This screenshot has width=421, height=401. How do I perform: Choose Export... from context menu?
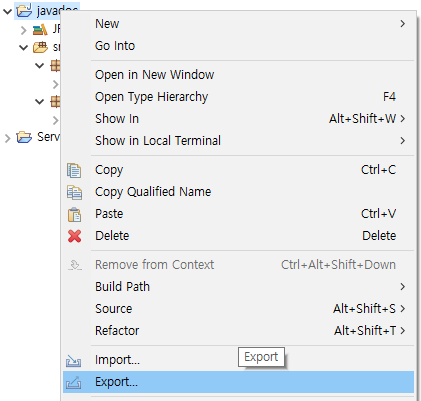pos(239,382)
